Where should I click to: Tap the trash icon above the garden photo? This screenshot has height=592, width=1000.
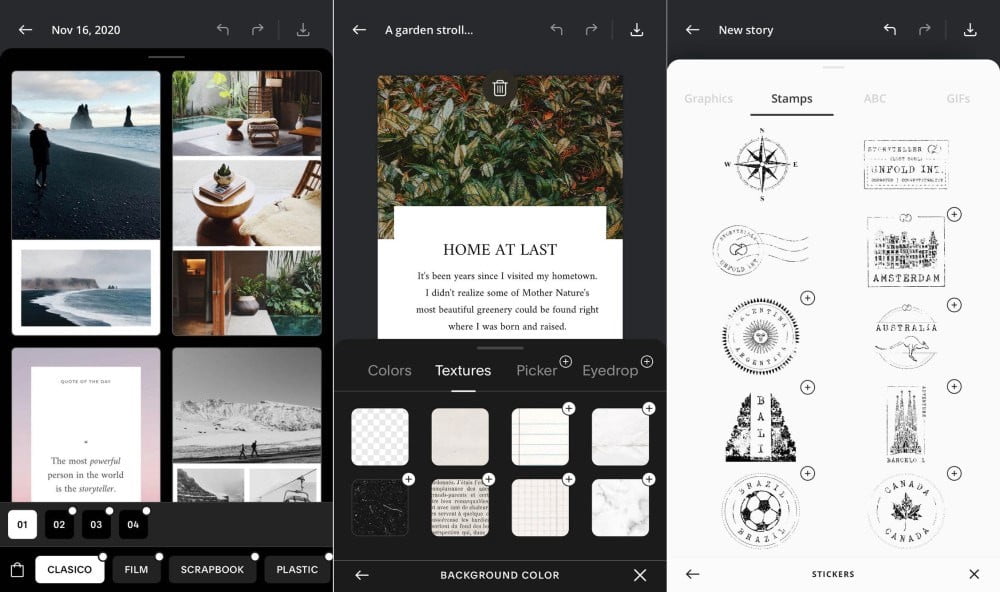tap(500, 88)
